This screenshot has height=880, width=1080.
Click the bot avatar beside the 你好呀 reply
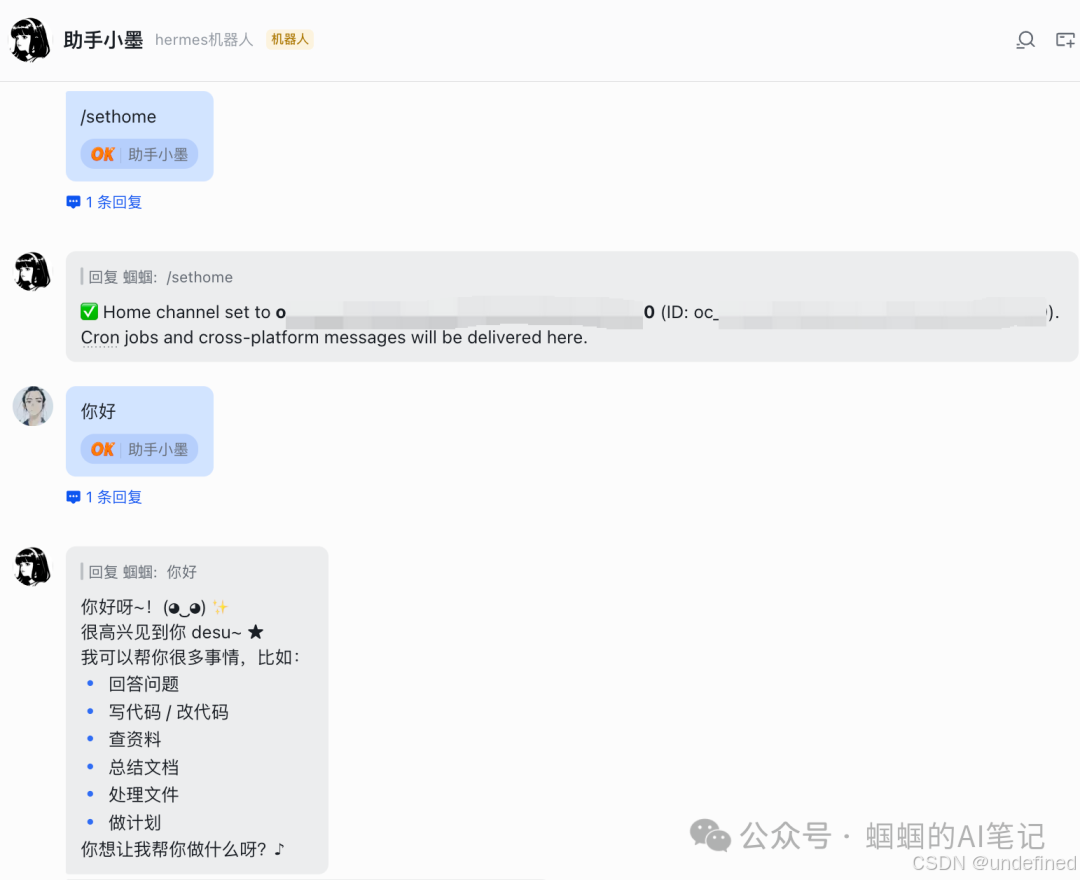[32, 566]
